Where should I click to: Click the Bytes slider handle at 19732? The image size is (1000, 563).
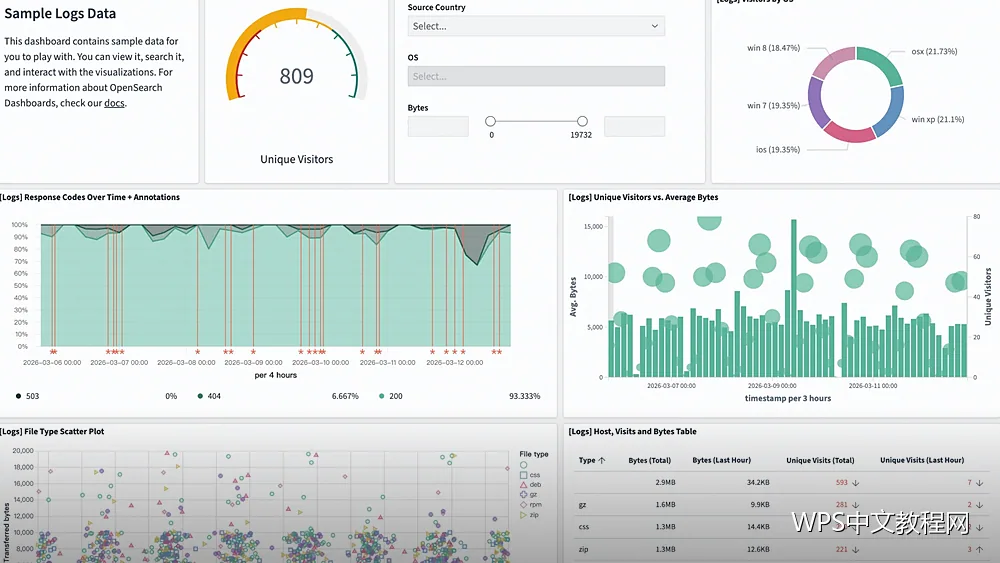click(582, 121)
